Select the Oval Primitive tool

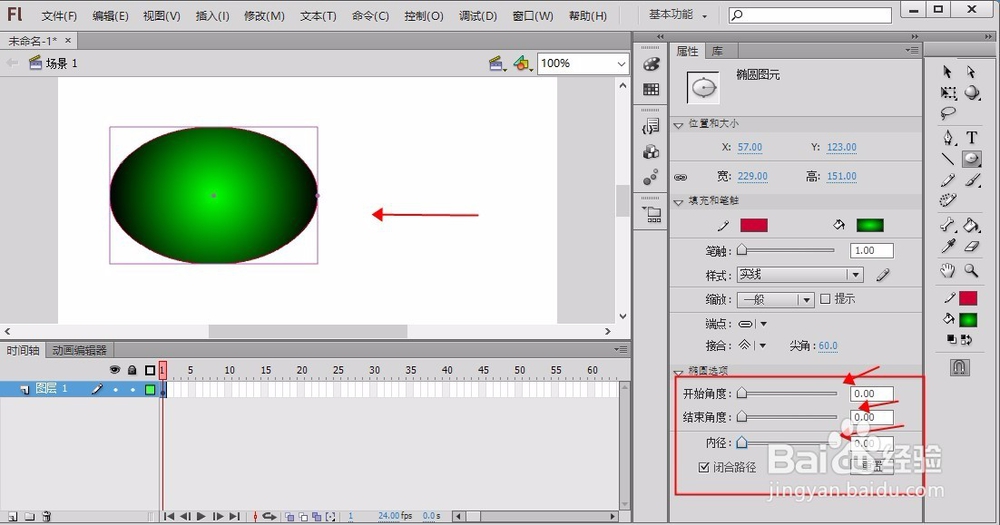coord(971,158)
